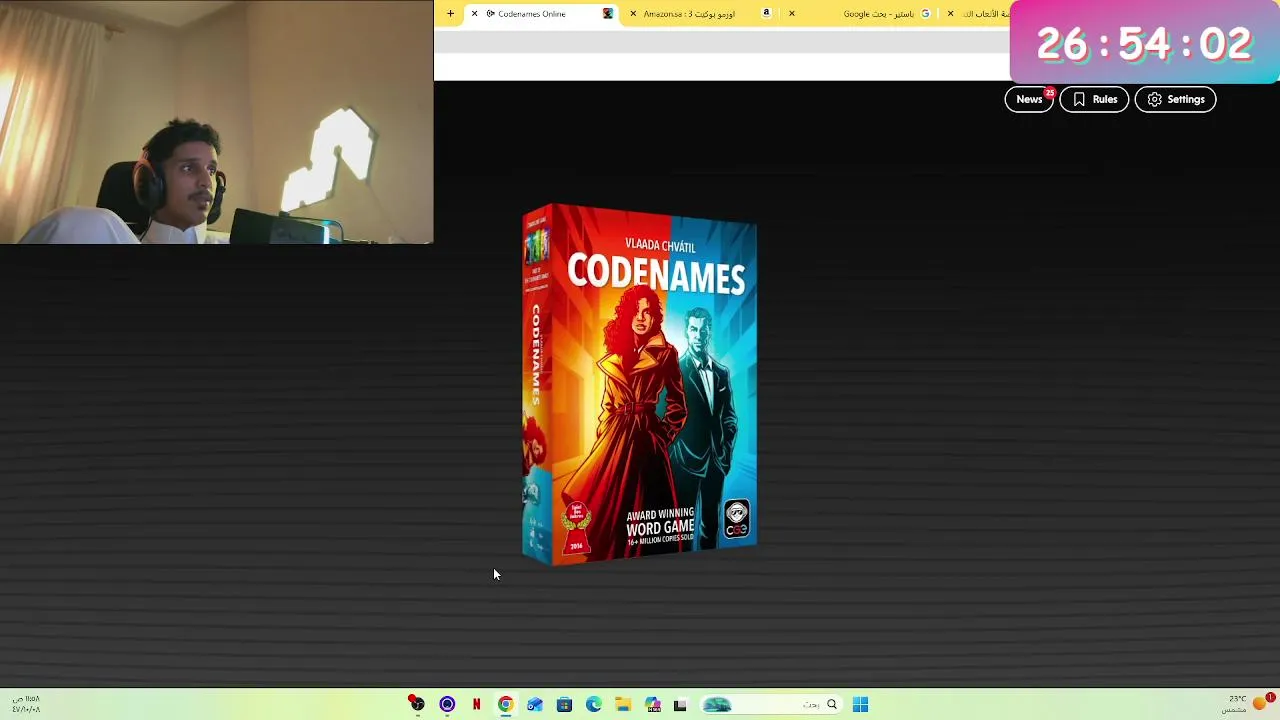The image size is (1280, 720).
Task: Click the 26:54:02 countdown timer overlay
Action: coord(1144,43)
